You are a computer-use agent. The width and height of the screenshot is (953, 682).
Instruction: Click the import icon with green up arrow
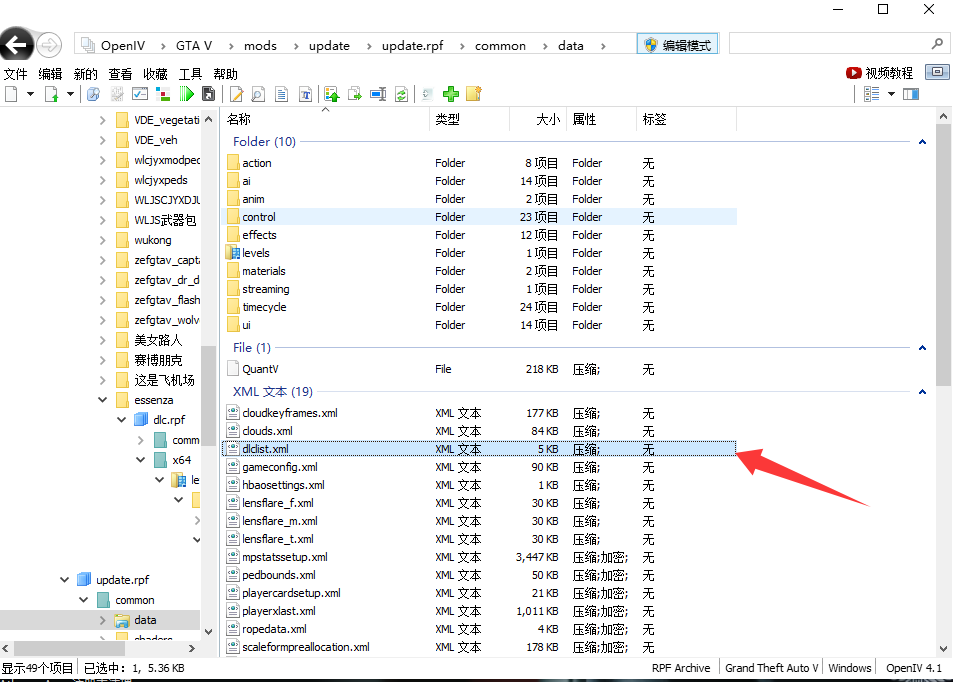coord(331,94)
